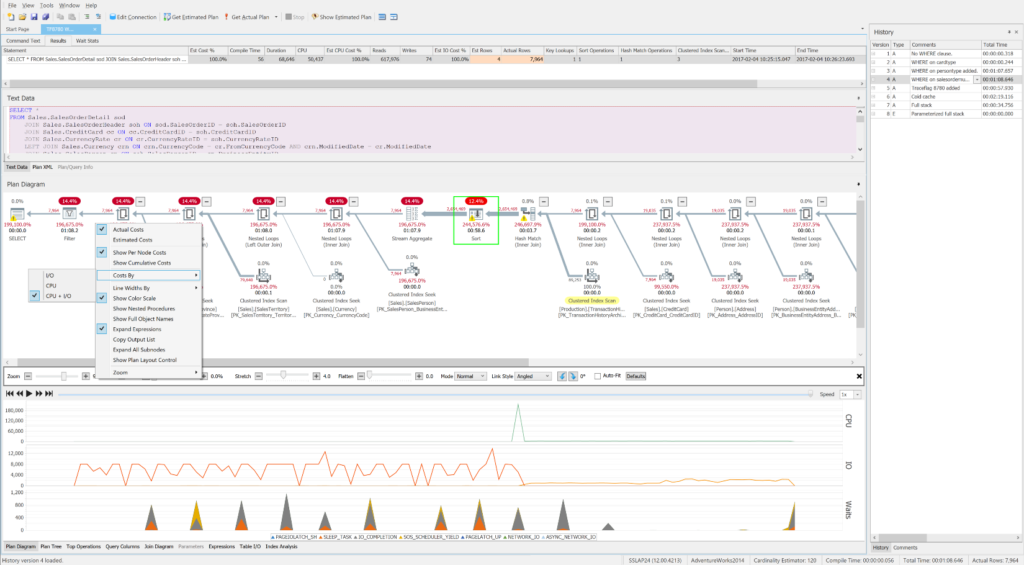Select the SalesTerritory Clustered Index Scan icon
1024x565 pixels.
[x=263, y=276]
